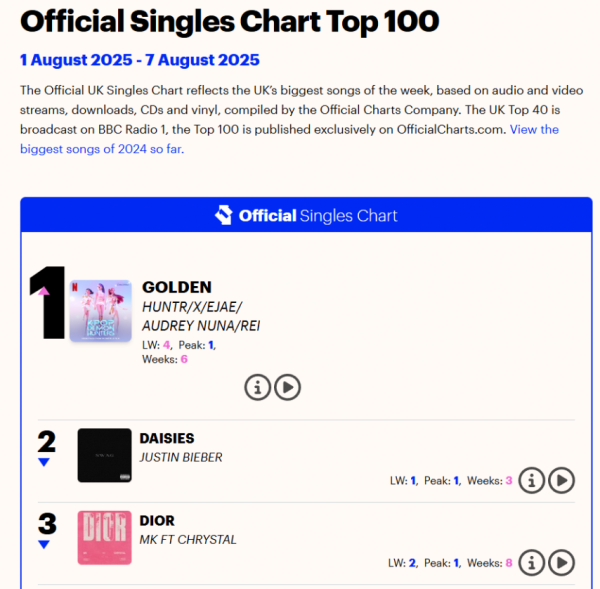The height and width of the screenshot is (589, 600).
Task: Play the Golden track preview
Action: tap(287, 387)
